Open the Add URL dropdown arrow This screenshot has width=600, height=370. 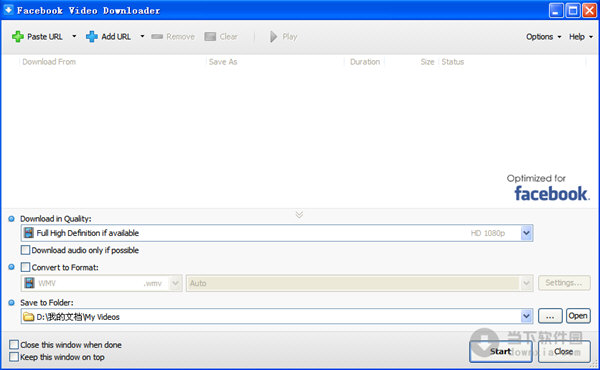tap(142, 36)
